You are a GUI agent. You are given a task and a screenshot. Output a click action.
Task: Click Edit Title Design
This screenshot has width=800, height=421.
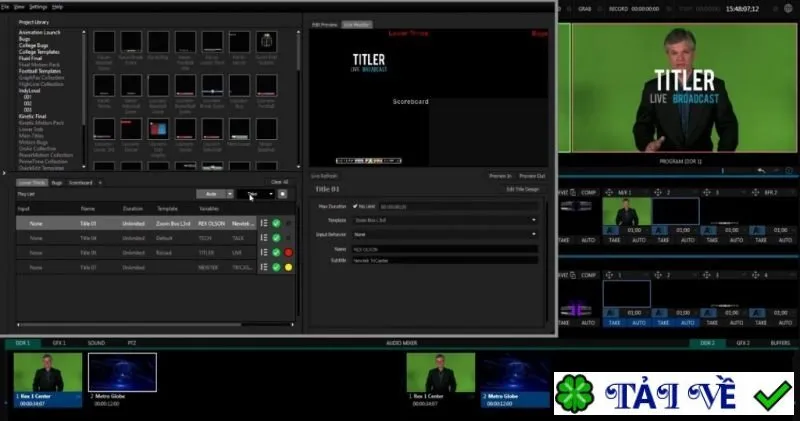click(522, 189)
